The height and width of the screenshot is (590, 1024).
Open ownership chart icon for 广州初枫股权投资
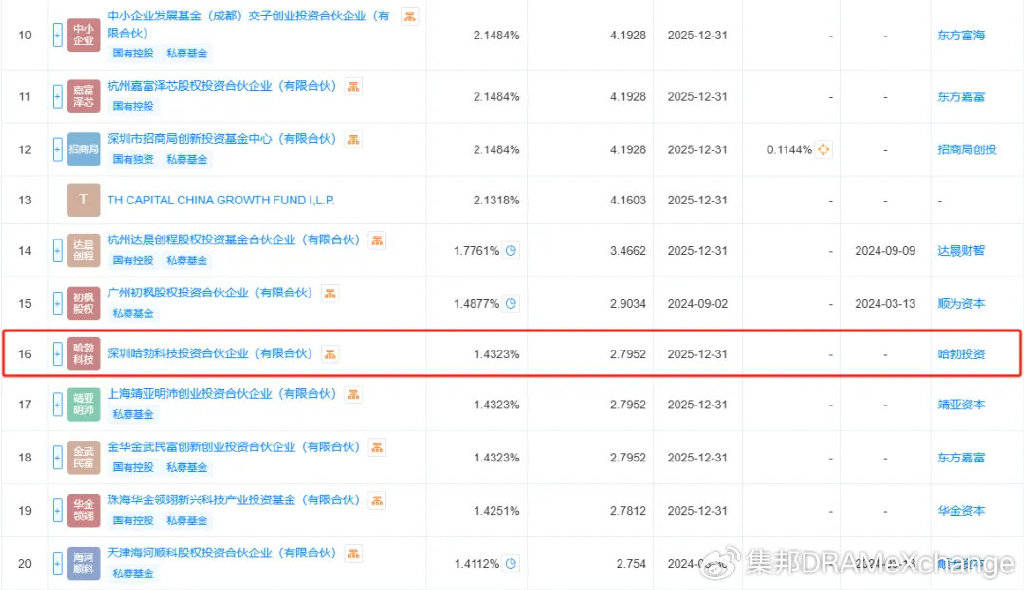click(x=330, y=293)
